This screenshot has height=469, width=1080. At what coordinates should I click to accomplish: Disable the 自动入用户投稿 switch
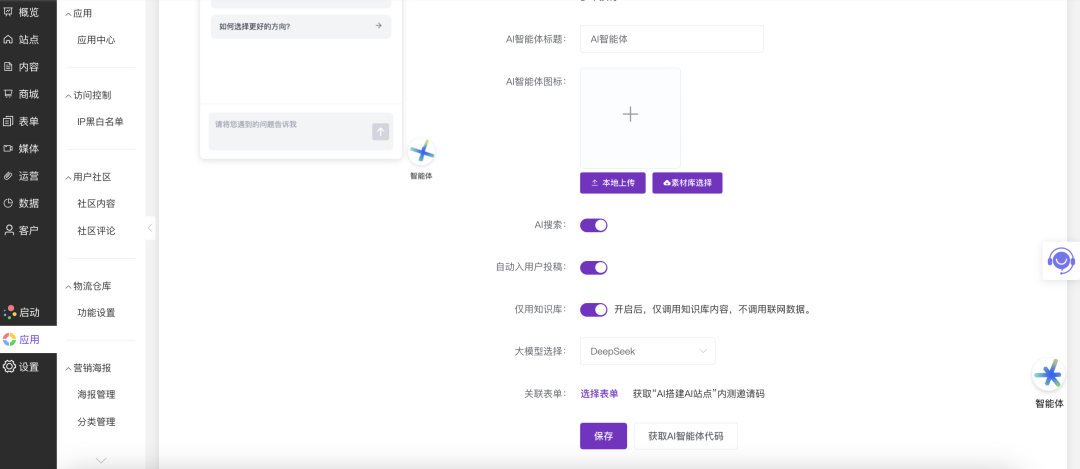pos(594,267)
